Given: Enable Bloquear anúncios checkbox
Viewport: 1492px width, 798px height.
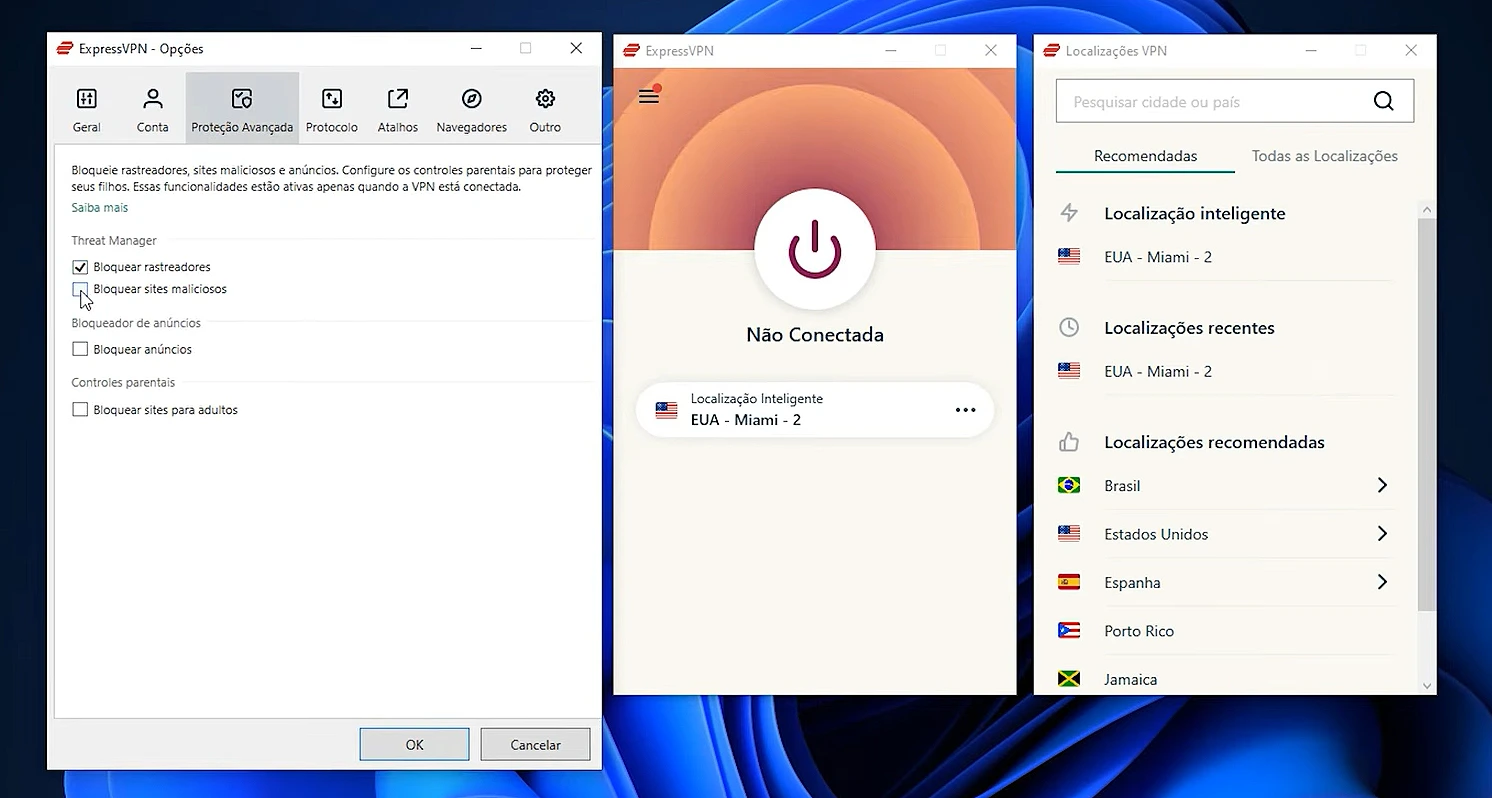Looking at the screenshot, I should click(80, 350).
